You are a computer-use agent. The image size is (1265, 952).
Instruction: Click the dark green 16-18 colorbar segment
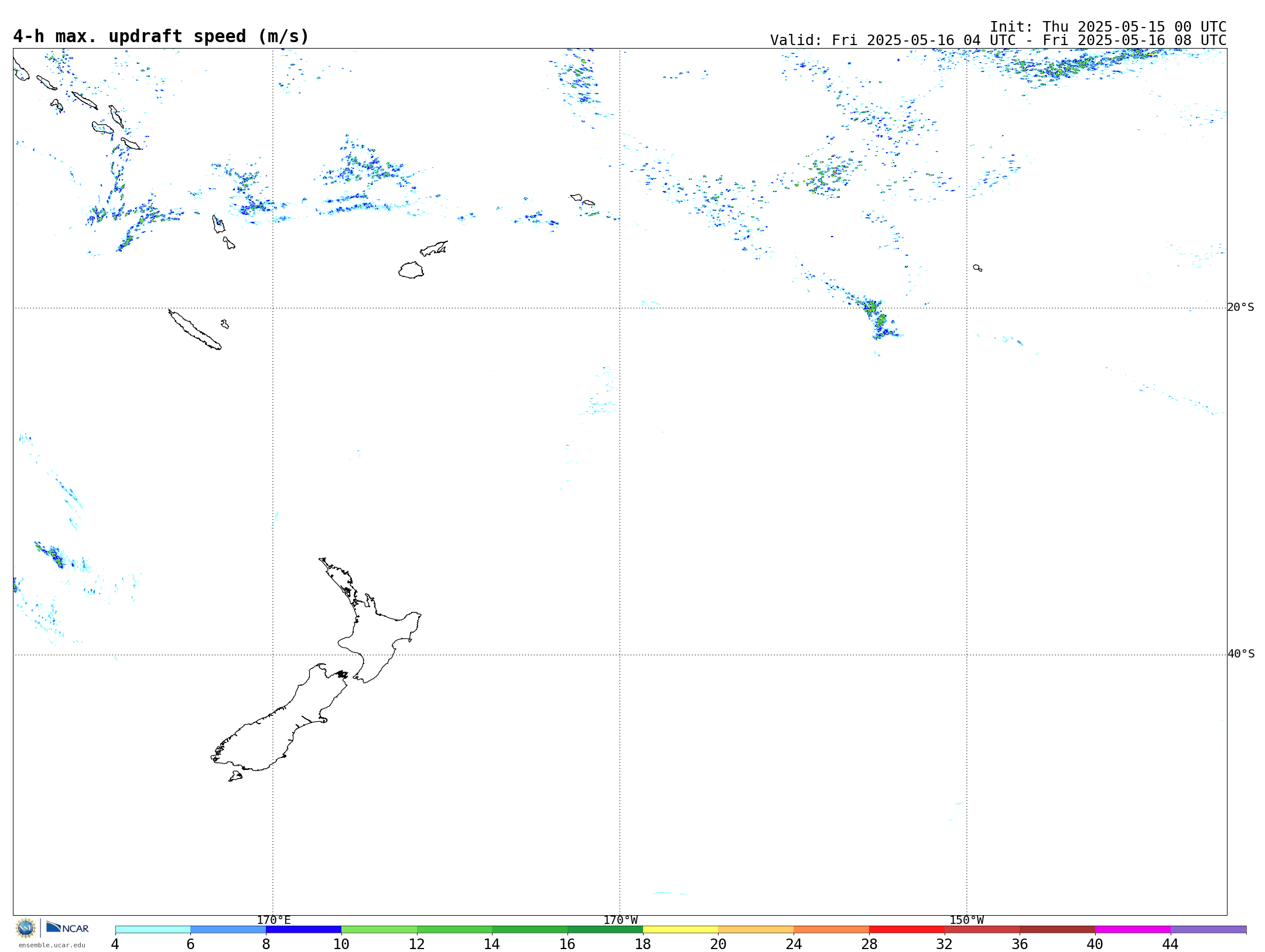coord(605,929)
